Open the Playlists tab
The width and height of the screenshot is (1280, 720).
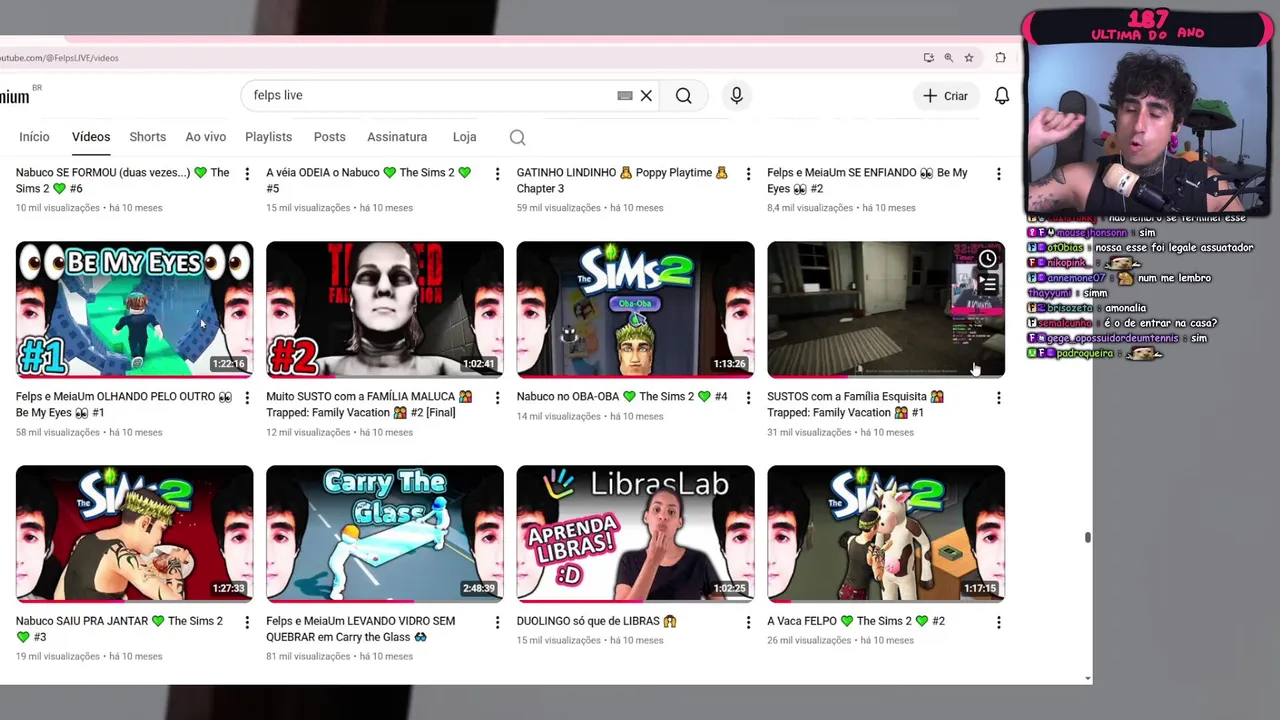click(x=269, y=137)
